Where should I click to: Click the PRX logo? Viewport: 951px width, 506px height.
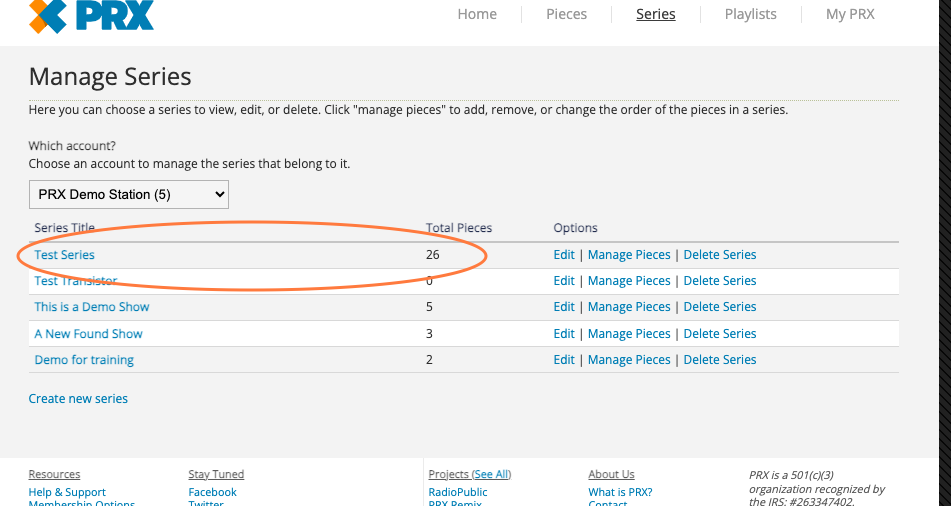(92, 16)
